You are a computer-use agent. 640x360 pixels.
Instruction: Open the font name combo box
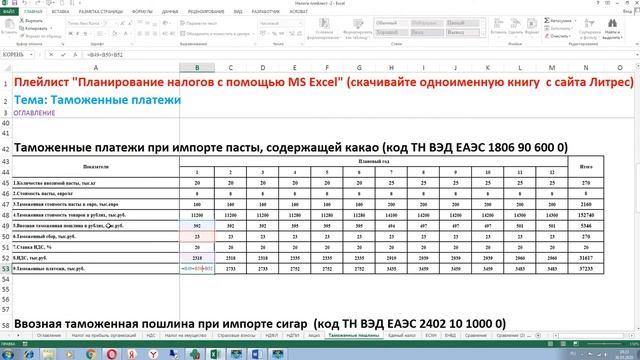[x=84, y=24]
